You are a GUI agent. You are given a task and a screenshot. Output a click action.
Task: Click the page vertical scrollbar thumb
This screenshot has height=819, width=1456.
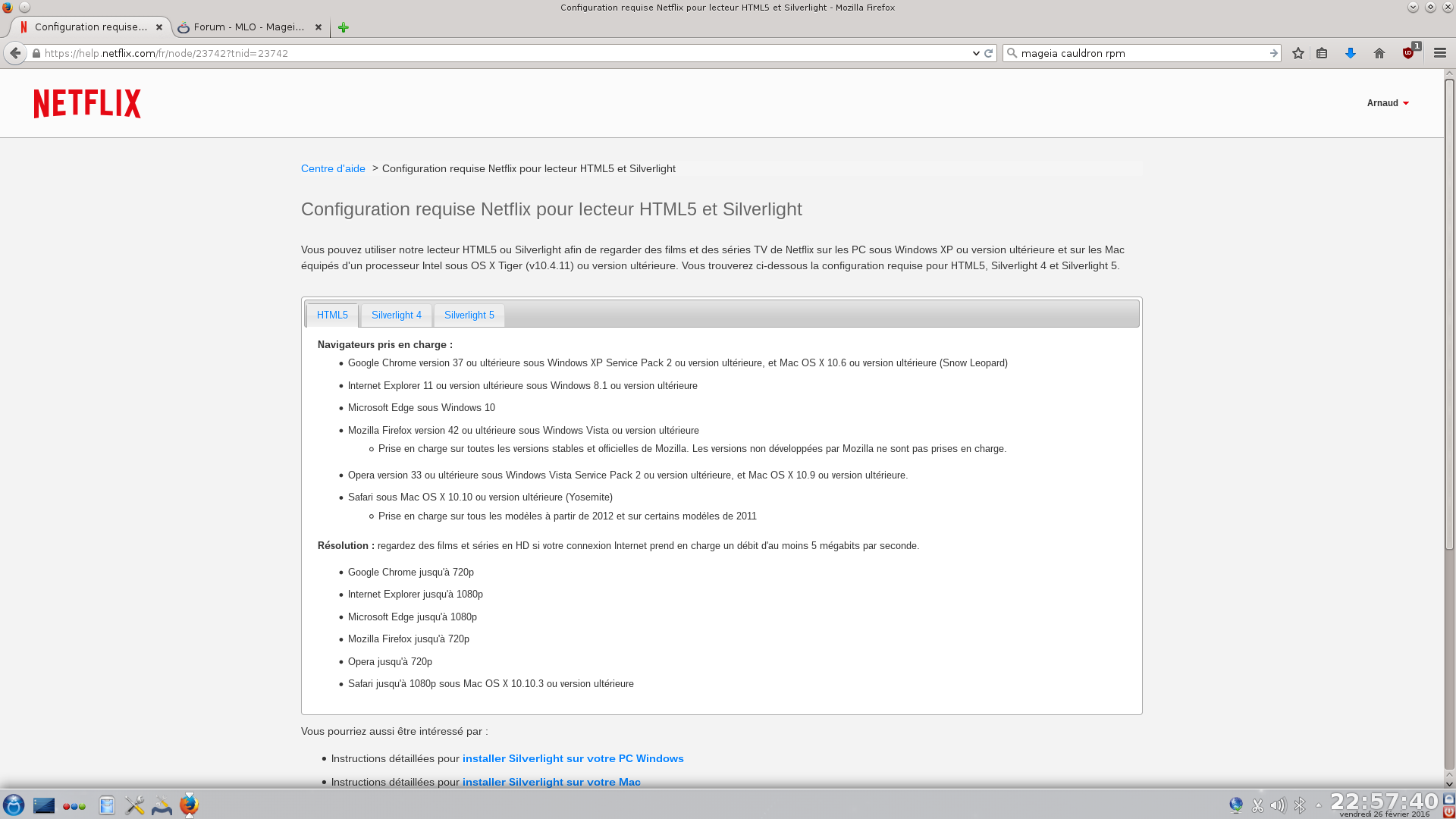coord(1449,313)
